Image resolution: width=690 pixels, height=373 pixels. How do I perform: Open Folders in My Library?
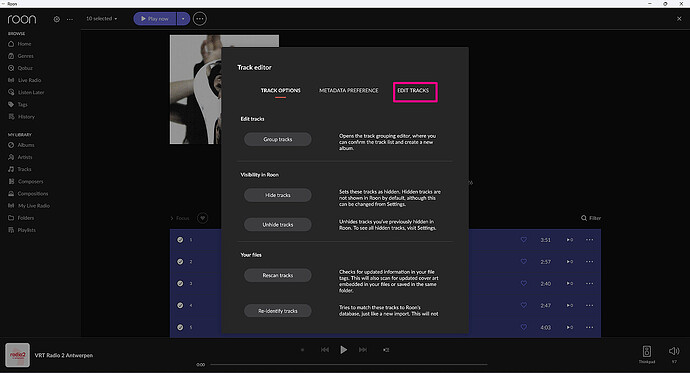pyautogui.click(x=21, y=218)
